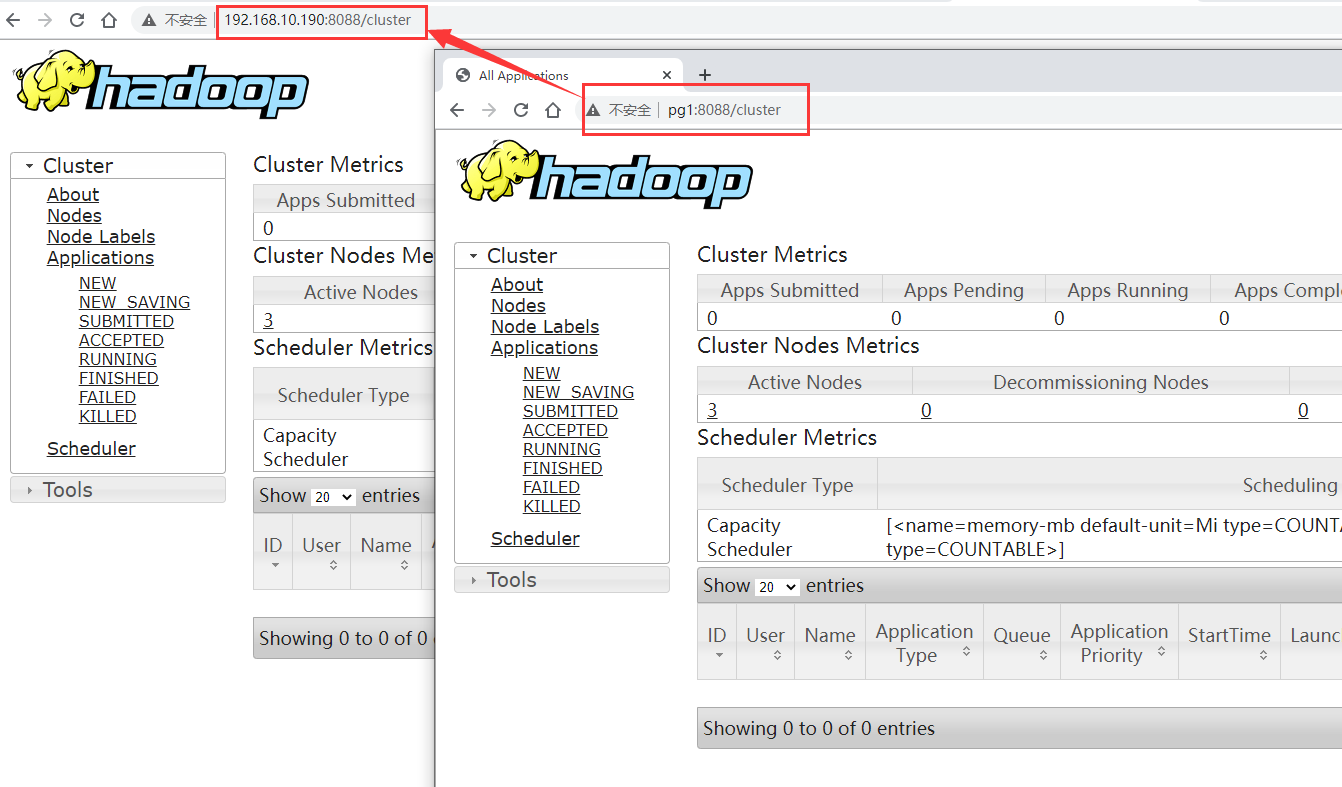Click the address bar showing 192.168.10.190:8088/cluster

point(317,20)
